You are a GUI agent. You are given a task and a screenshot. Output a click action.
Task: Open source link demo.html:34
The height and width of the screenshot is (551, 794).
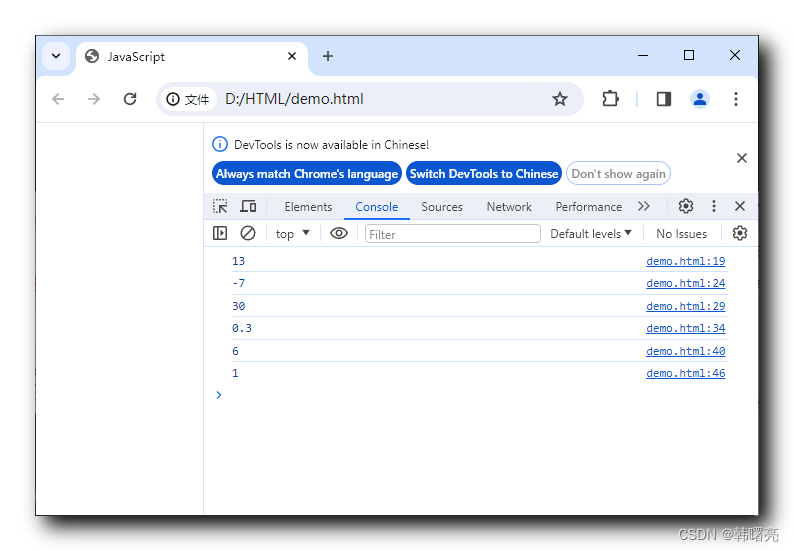tap(685, 329)
